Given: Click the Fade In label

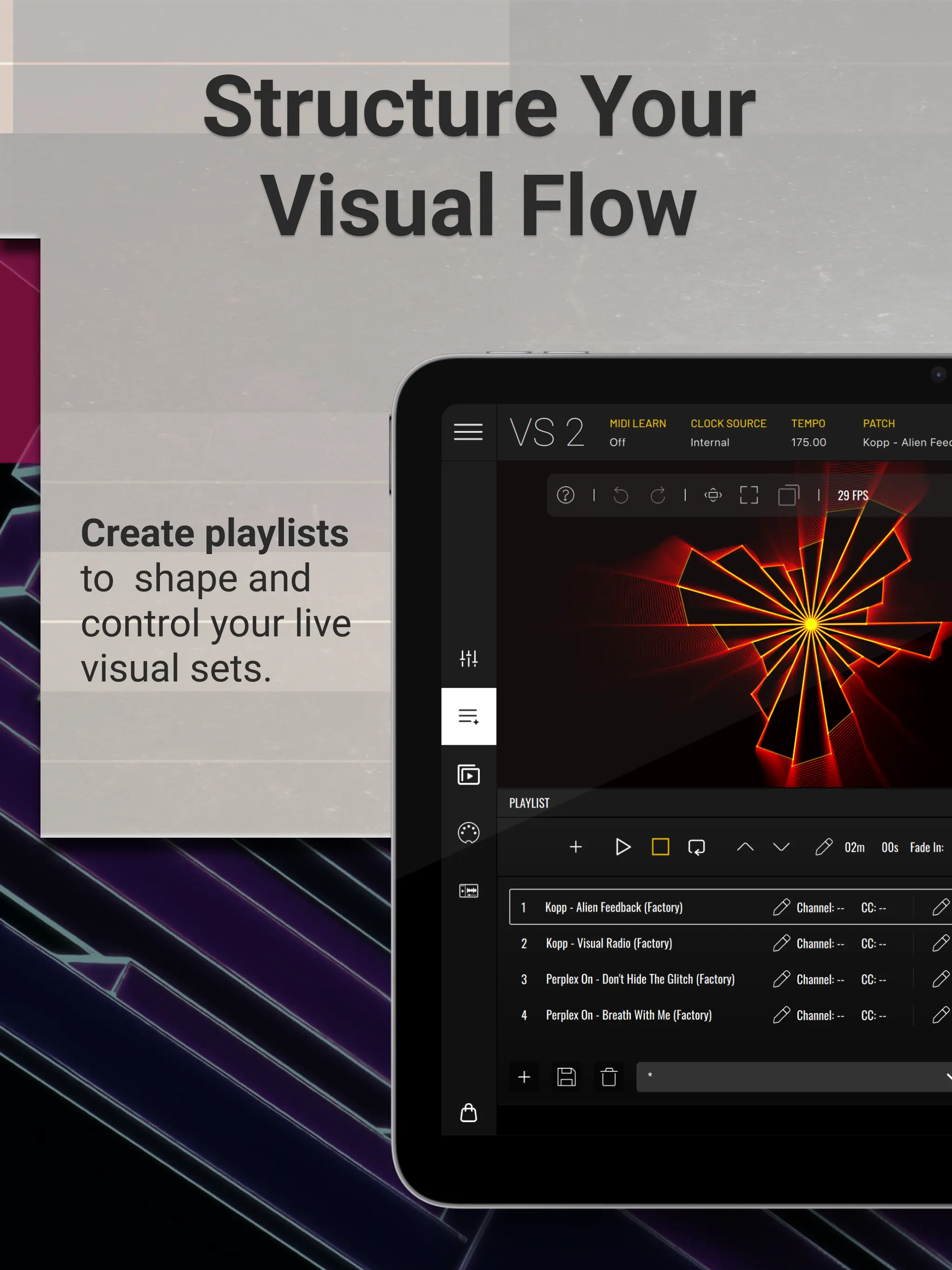Looking at the screenshot, I should [927, 847].
